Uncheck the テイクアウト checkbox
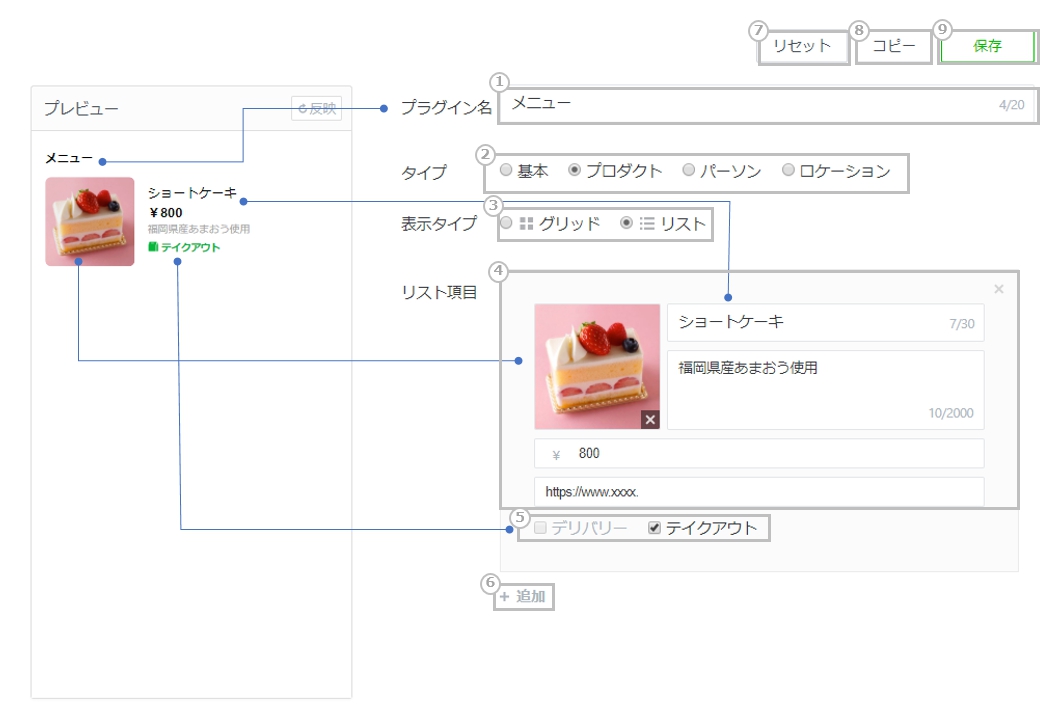 pos(655,528)
